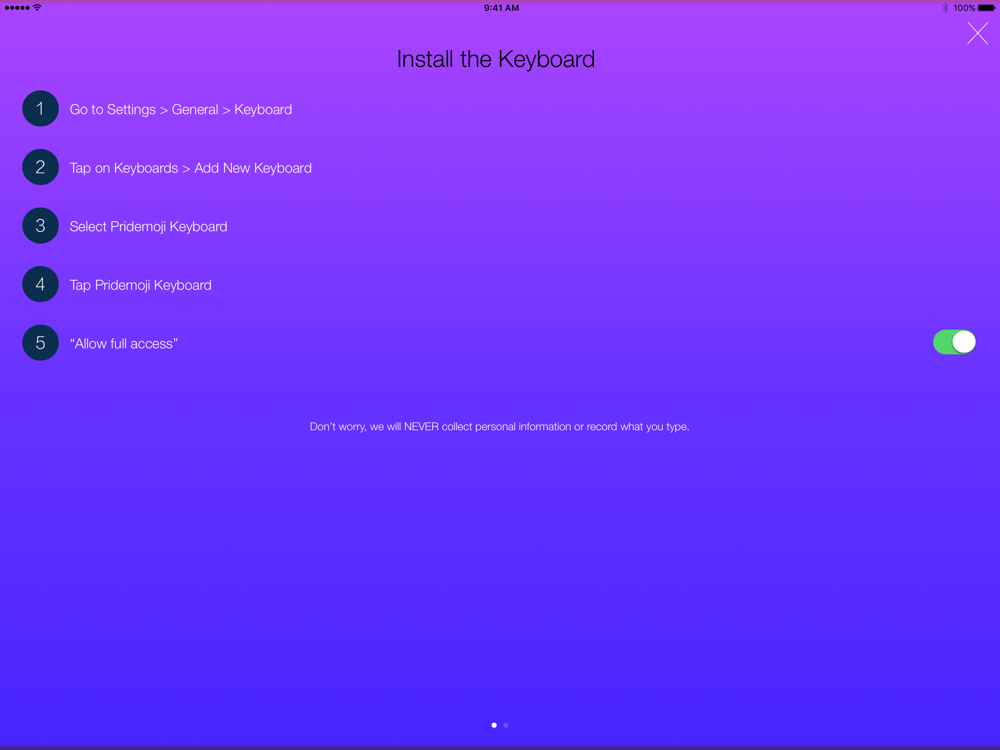Tap the signal strength dots

click(17, 8)
